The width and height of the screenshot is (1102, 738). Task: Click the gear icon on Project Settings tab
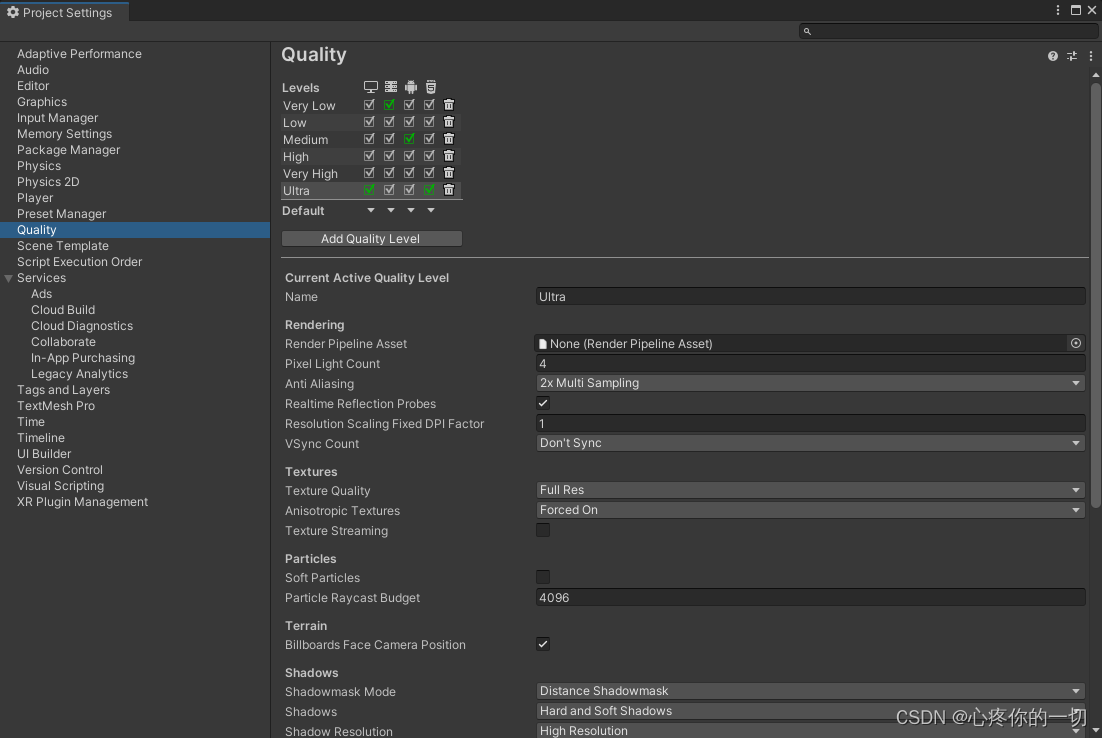point(13,12)
